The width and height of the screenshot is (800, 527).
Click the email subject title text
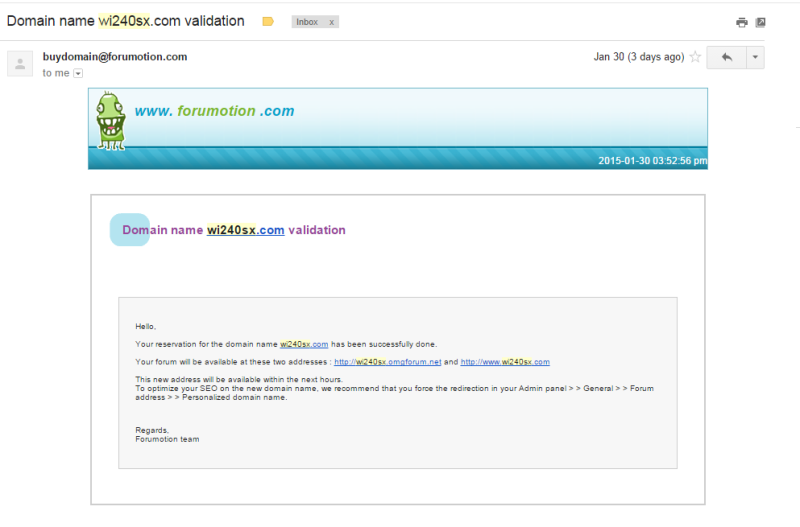[126, 21]
